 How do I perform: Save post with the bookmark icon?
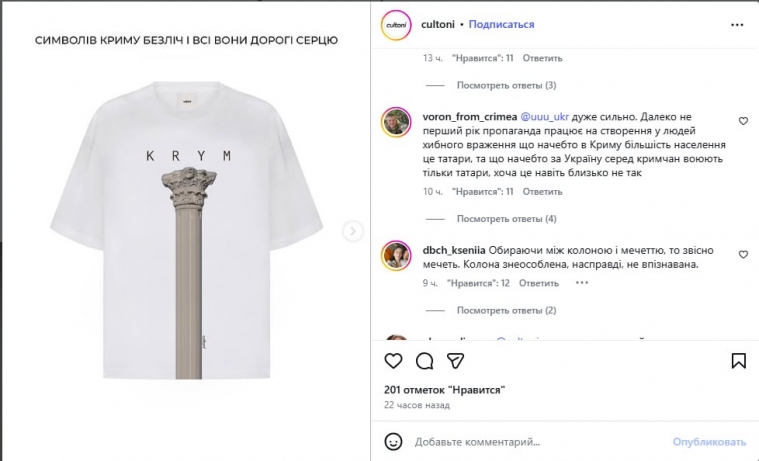pos(739,361)
